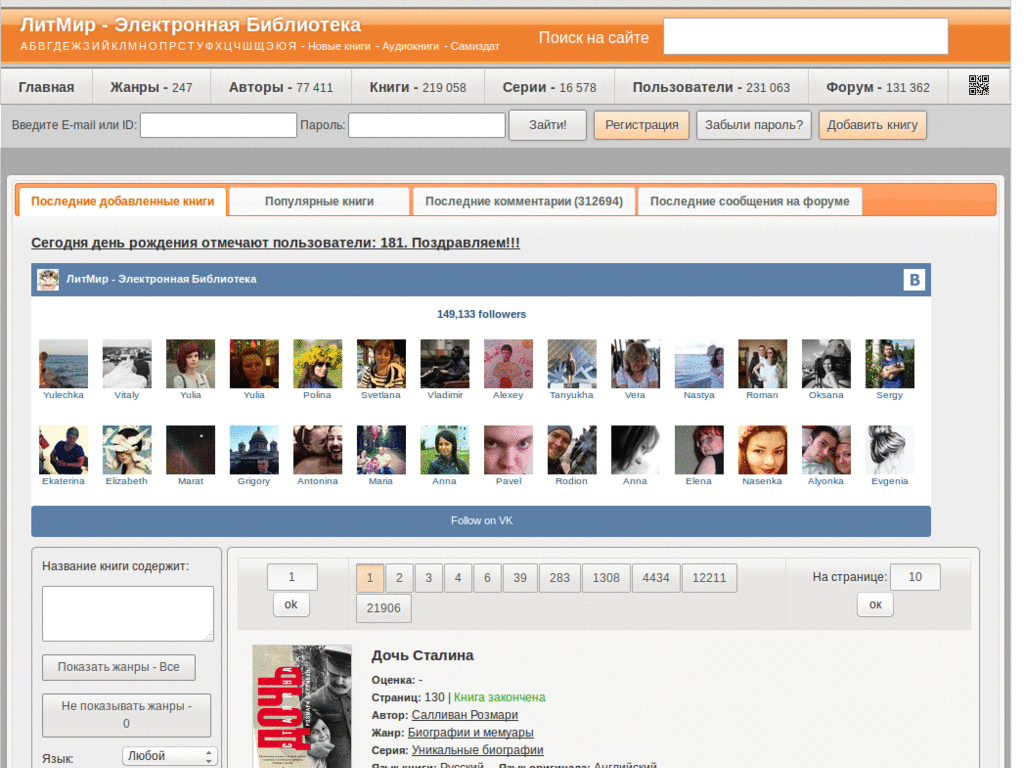
Task: Open Grigory's follower avatar
Action: (254, 450)
